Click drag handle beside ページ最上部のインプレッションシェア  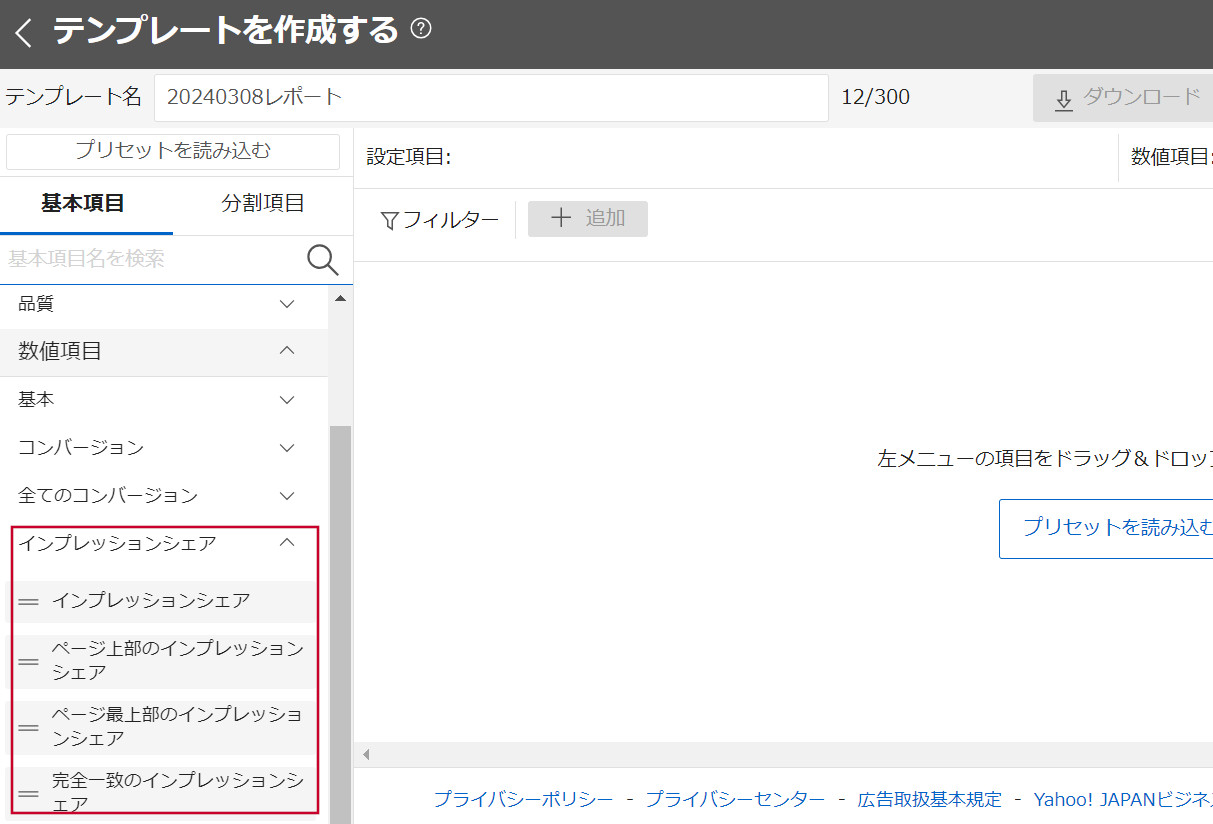(29, 727)
